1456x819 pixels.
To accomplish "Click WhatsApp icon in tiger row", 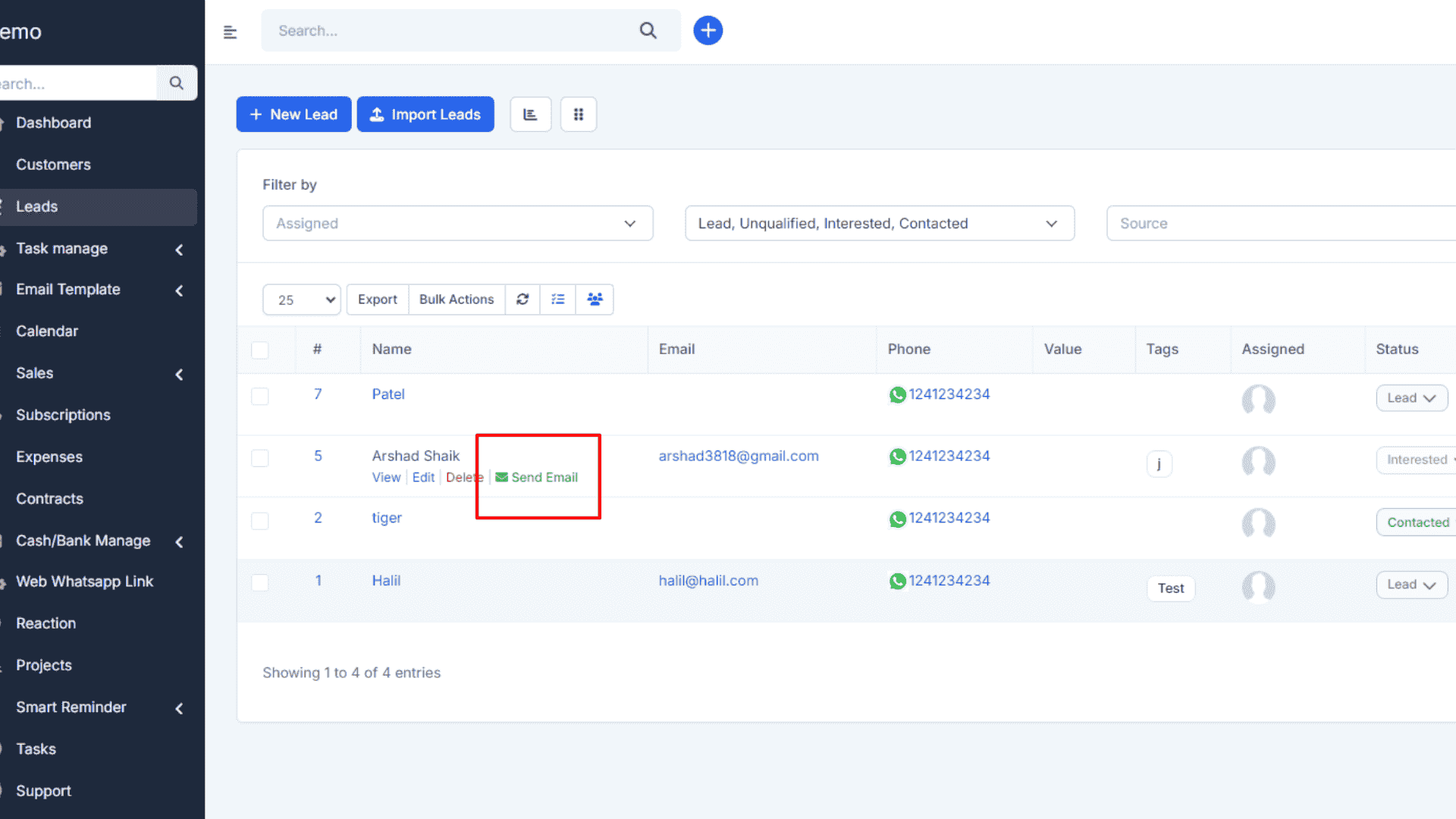I will pos(897,519).
